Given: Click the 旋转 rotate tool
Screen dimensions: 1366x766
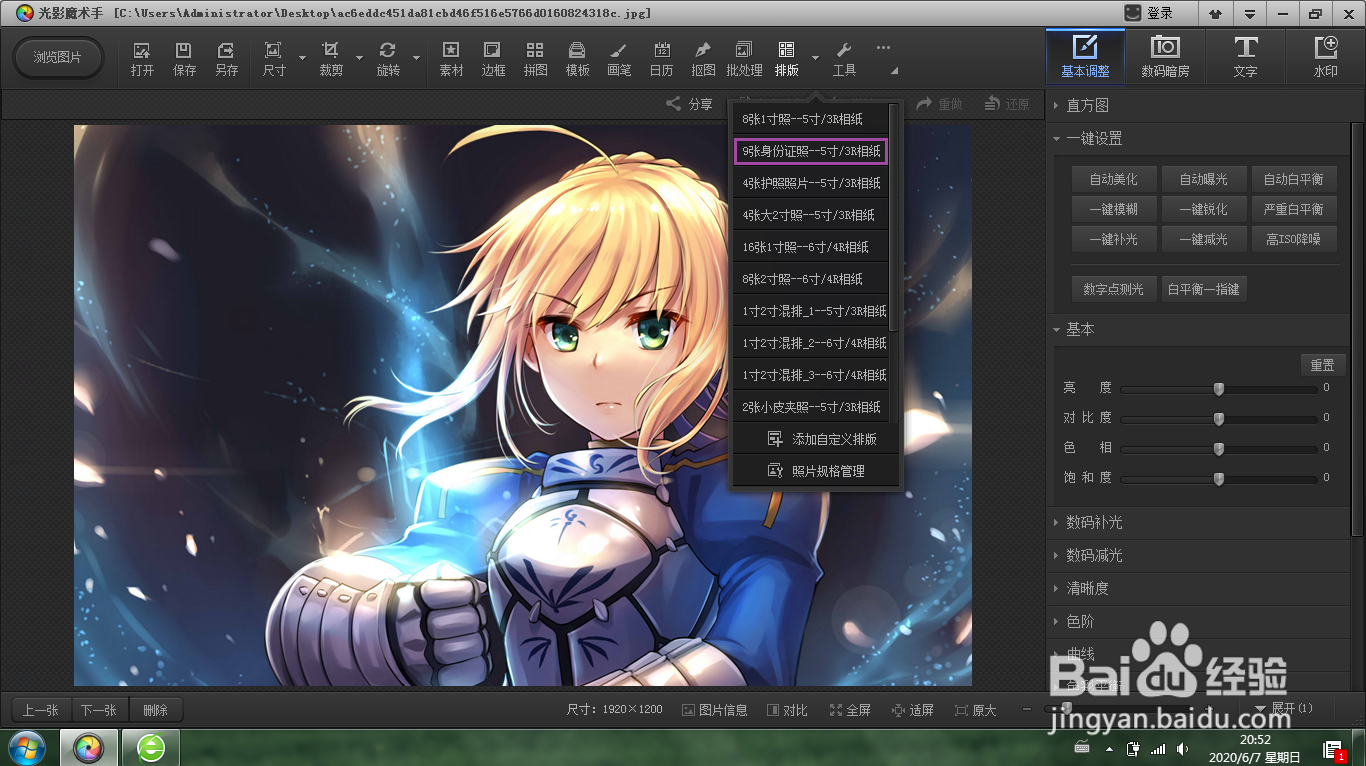Looking at the screenshot, I should (x=388, y=59).
